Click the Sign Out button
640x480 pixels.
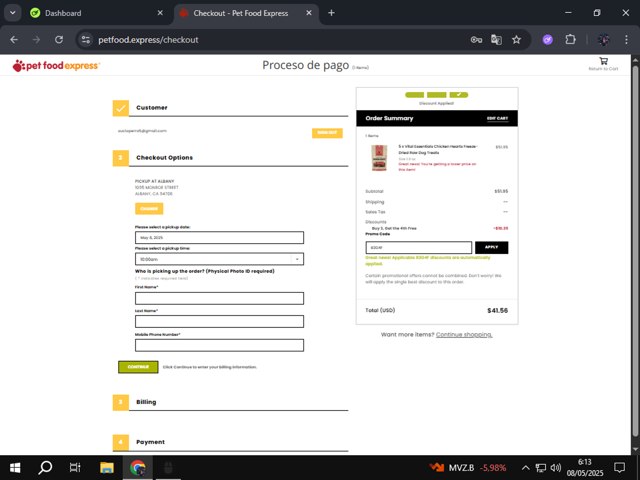pos(327,133)
